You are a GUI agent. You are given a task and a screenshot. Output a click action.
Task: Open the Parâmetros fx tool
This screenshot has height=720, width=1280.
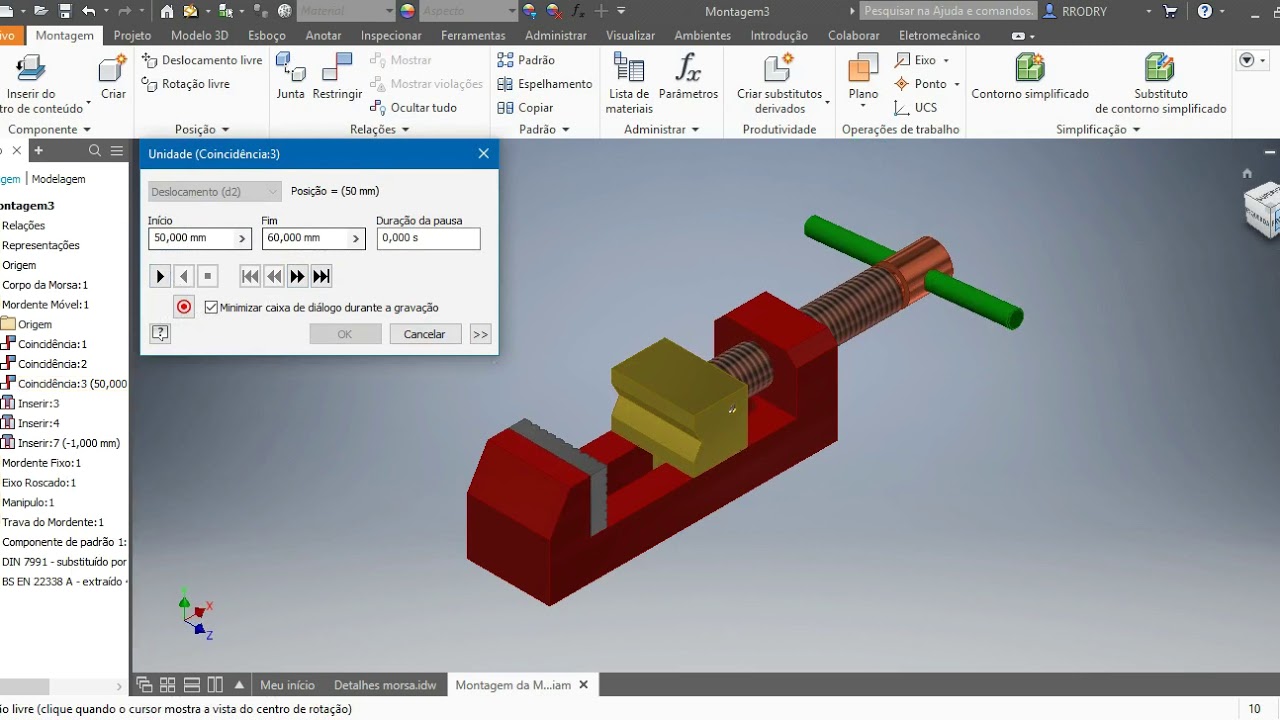688,76
